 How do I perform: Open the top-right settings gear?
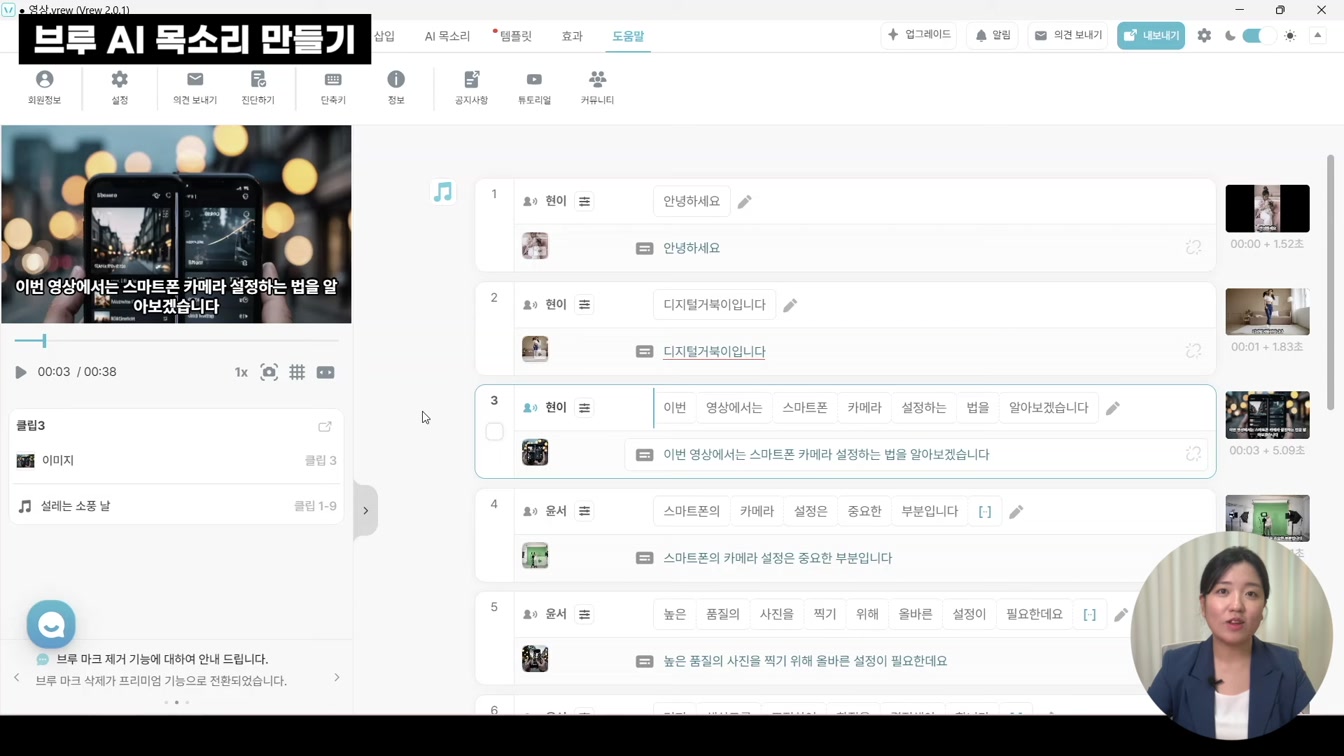click(1204, 35)
